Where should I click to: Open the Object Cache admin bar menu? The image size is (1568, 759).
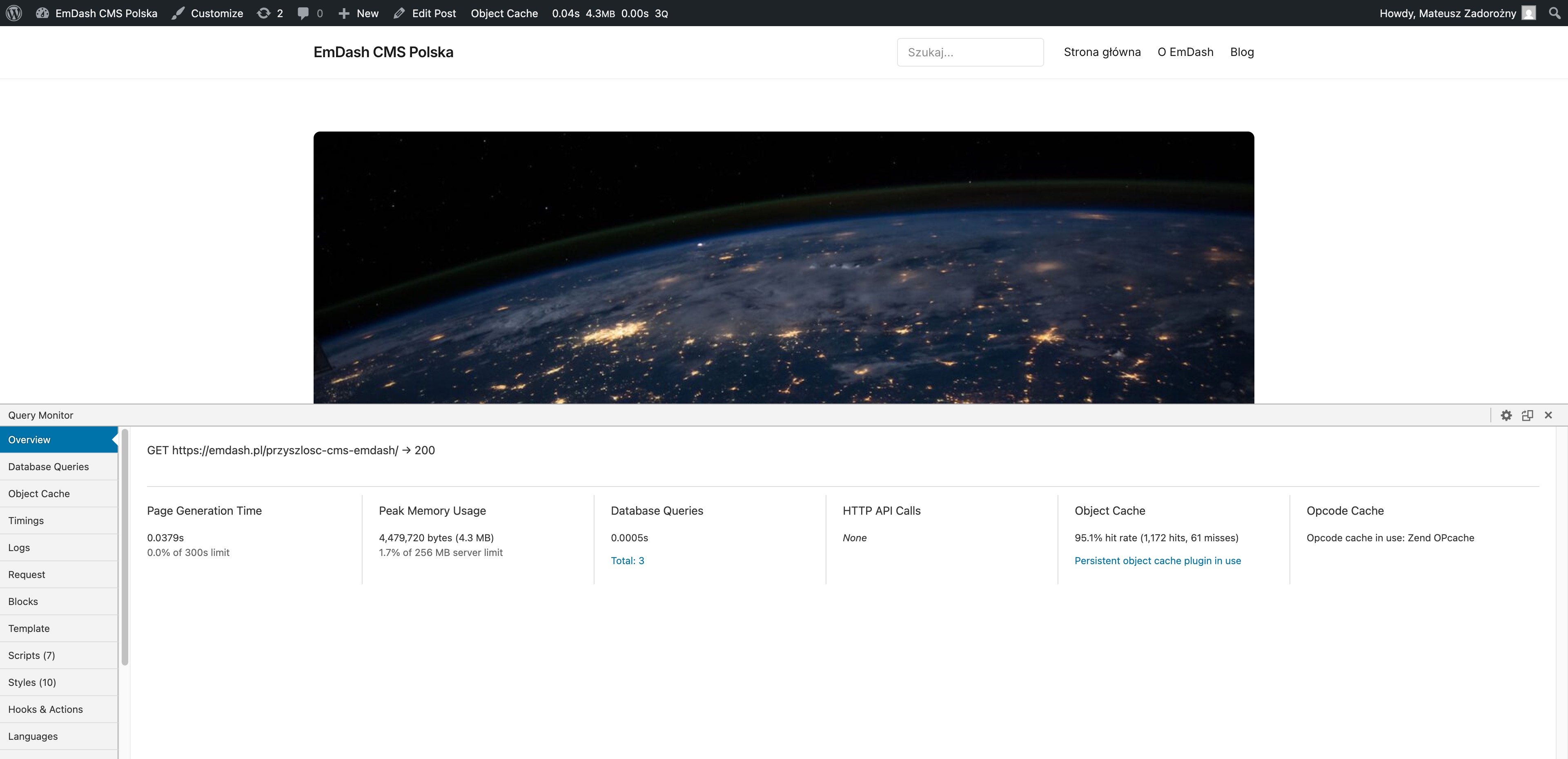(504, 13)
